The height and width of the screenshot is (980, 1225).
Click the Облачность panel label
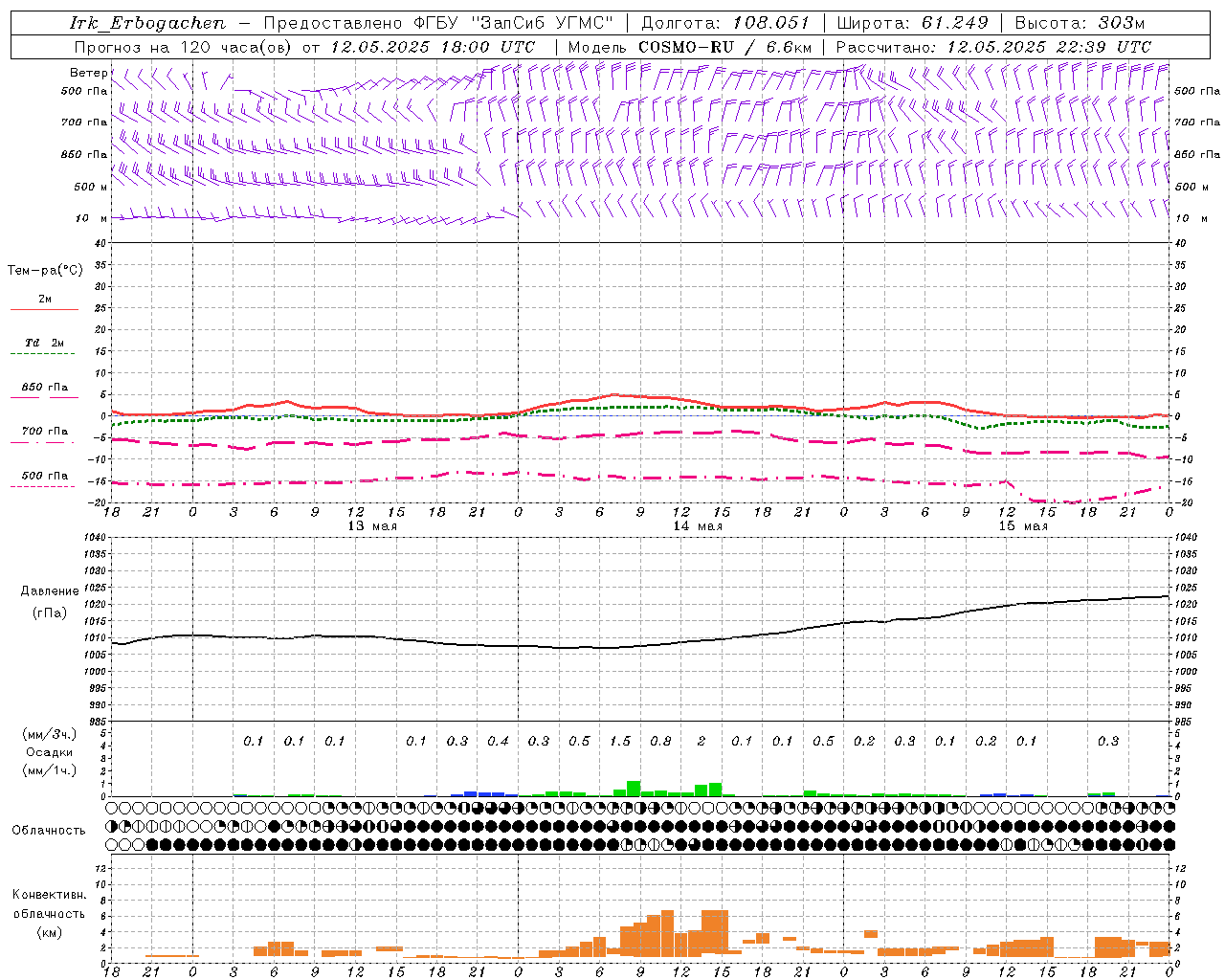(x=49, y=830)
